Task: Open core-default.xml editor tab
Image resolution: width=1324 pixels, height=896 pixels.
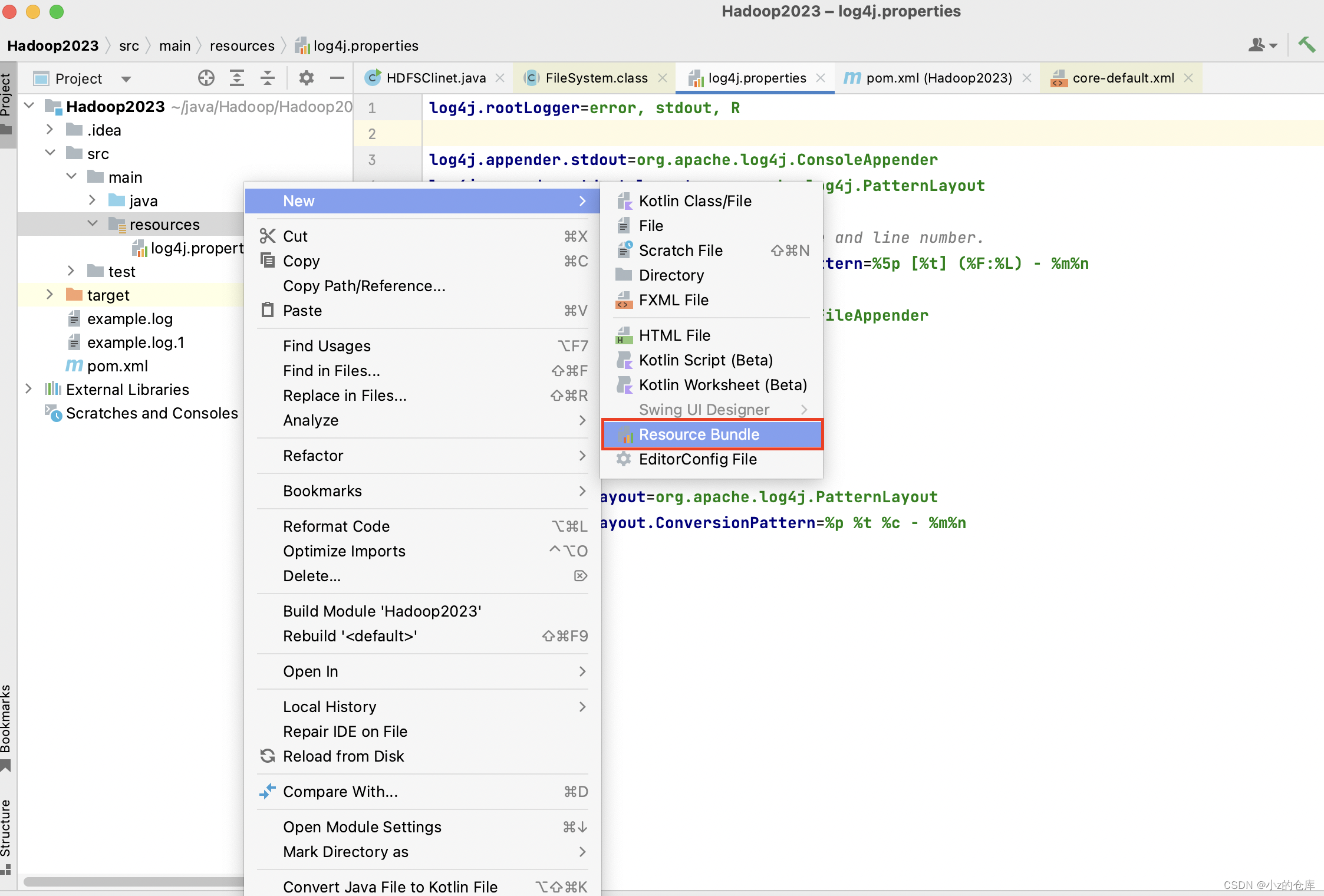Action: (1122, 78)
